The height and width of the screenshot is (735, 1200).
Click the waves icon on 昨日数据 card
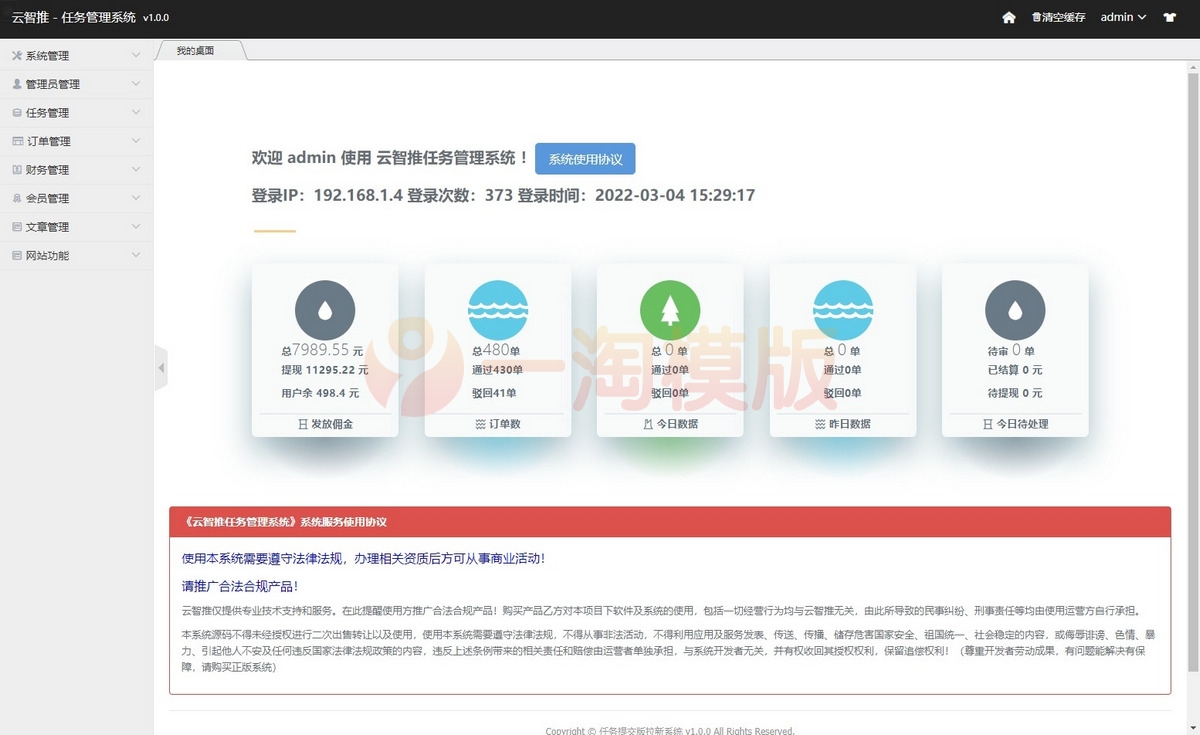(843, 308)
